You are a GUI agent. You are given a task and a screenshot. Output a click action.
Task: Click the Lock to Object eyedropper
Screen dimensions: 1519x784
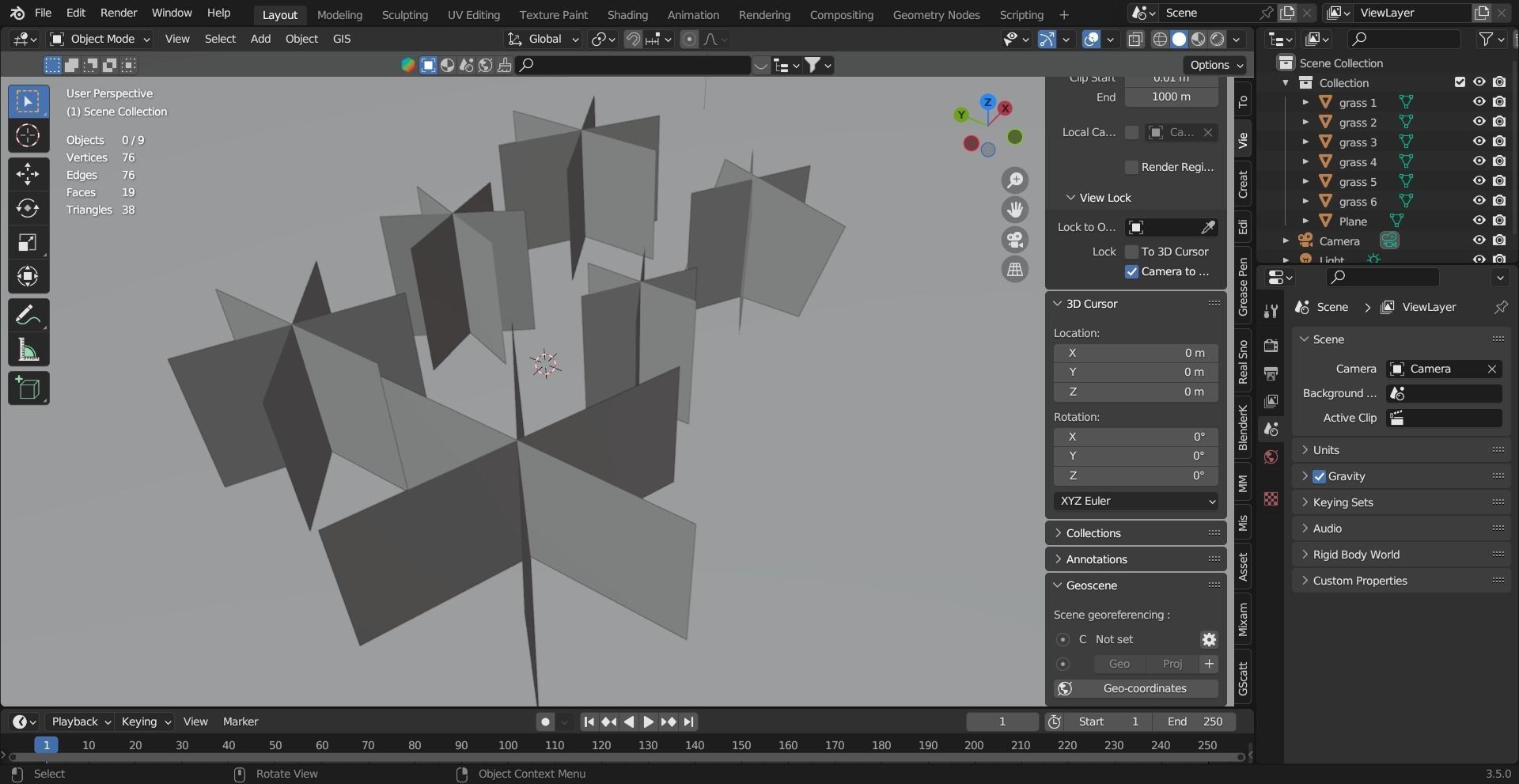[x=1208, y=228]
